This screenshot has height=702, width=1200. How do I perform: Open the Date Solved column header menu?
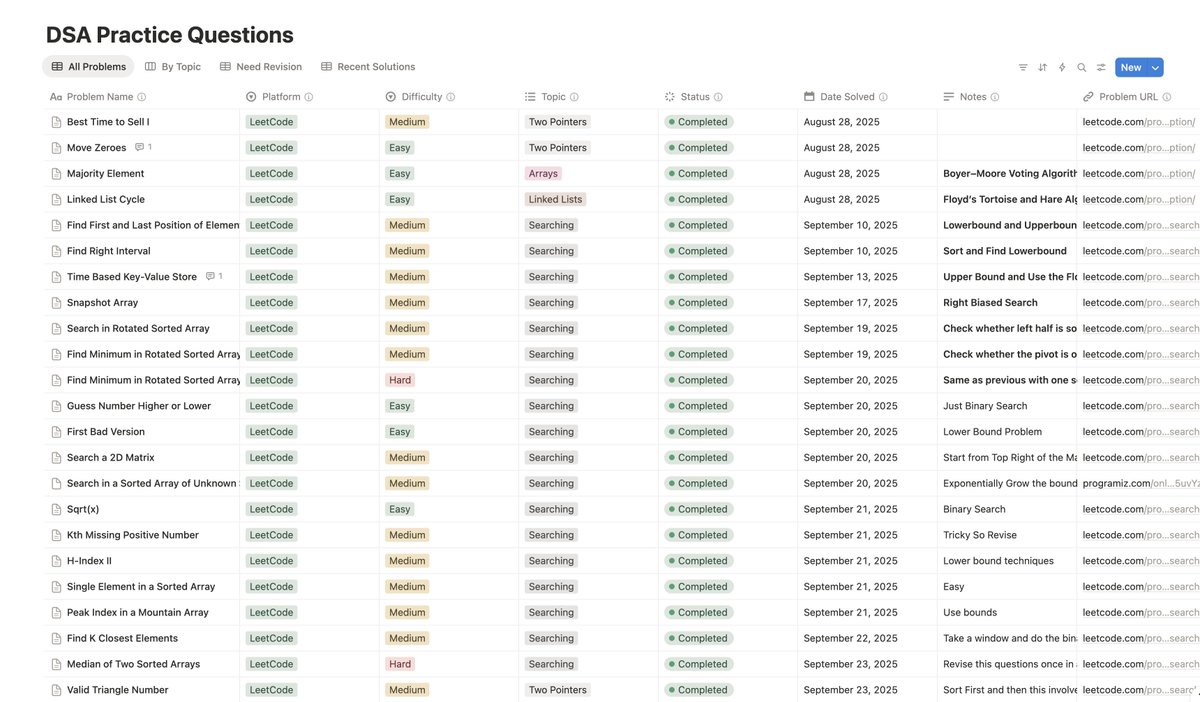pos(846,97)
